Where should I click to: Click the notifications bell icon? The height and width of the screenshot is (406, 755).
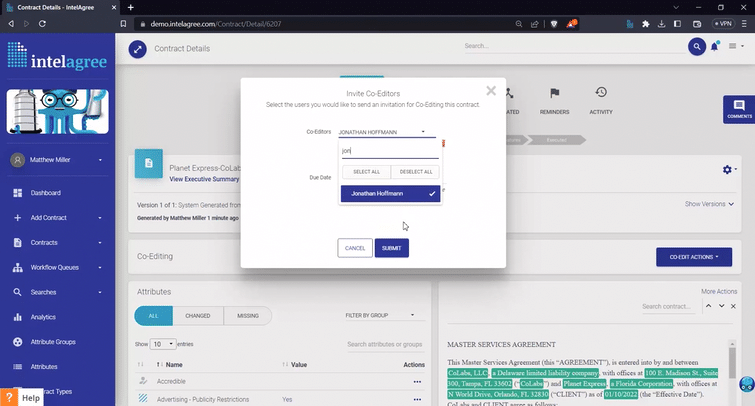coord(715,47)
